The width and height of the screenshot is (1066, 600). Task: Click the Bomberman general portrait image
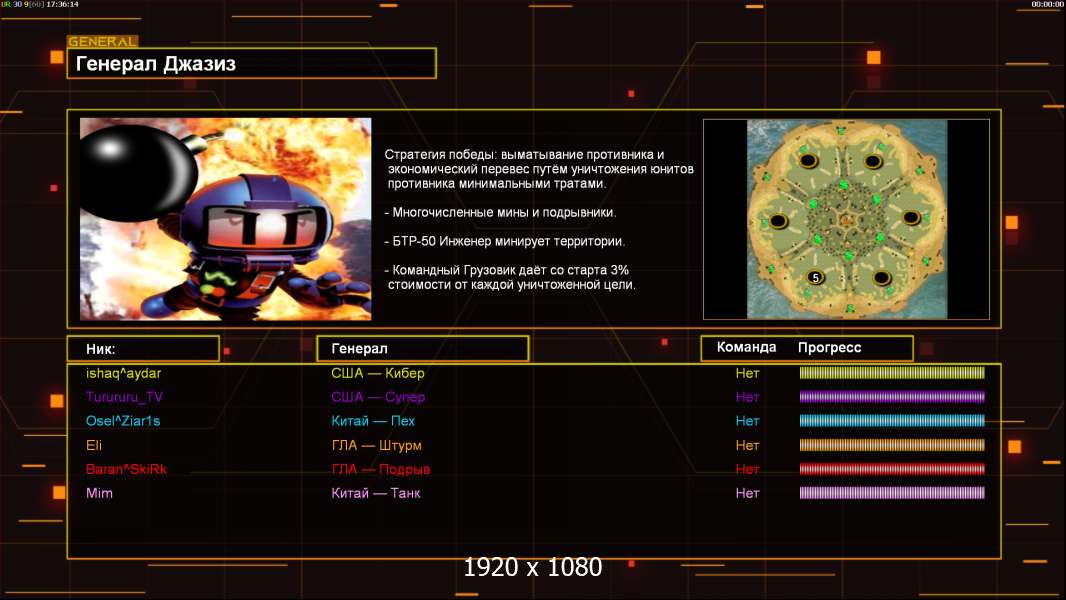coord(226,219)
